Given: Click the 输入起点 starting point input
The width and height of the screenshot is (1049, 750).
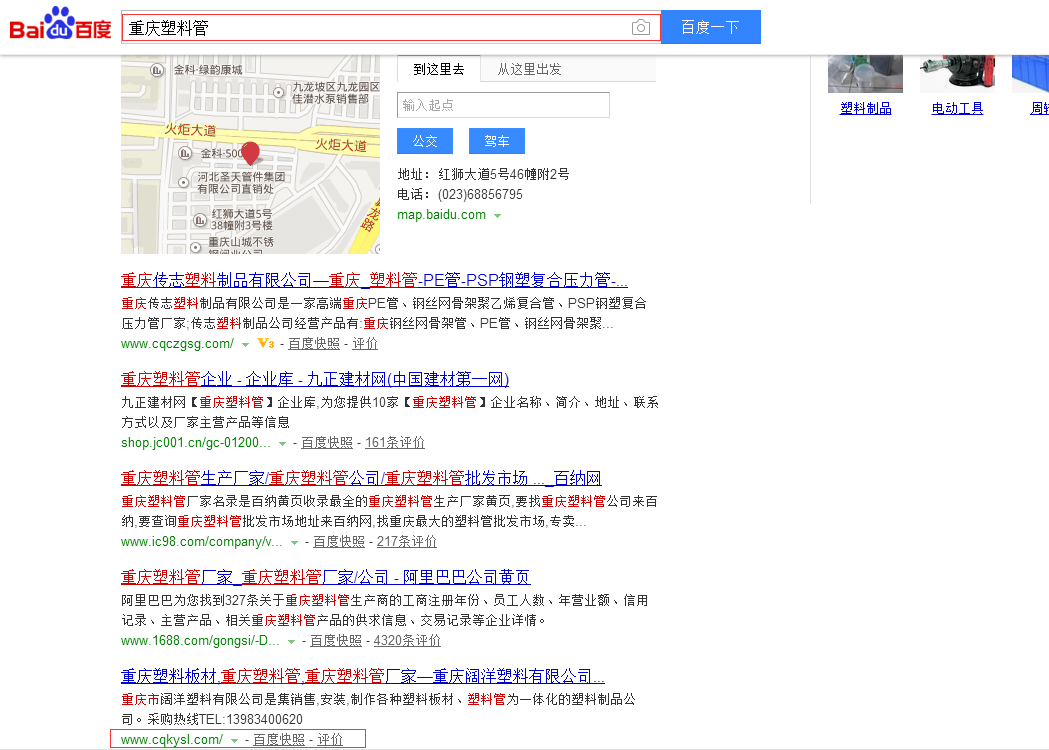Looking at the screenshot, I should pos(503,104).
